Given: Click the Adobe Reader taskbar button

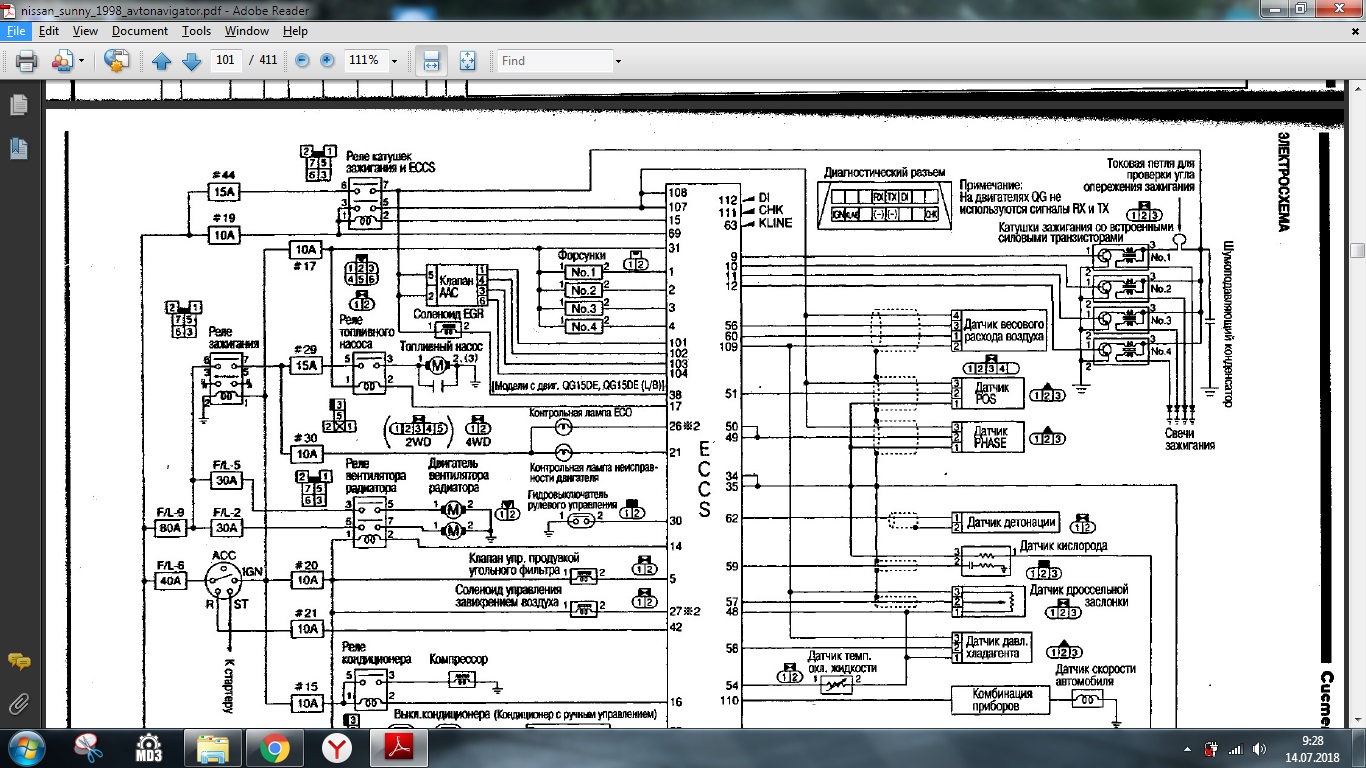Looking at the screenshot, I should [x=398, y=748].
